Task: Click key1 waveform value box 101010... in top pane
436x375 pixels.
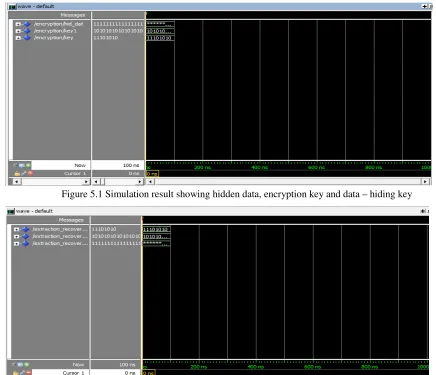Action: pos(160,31)
